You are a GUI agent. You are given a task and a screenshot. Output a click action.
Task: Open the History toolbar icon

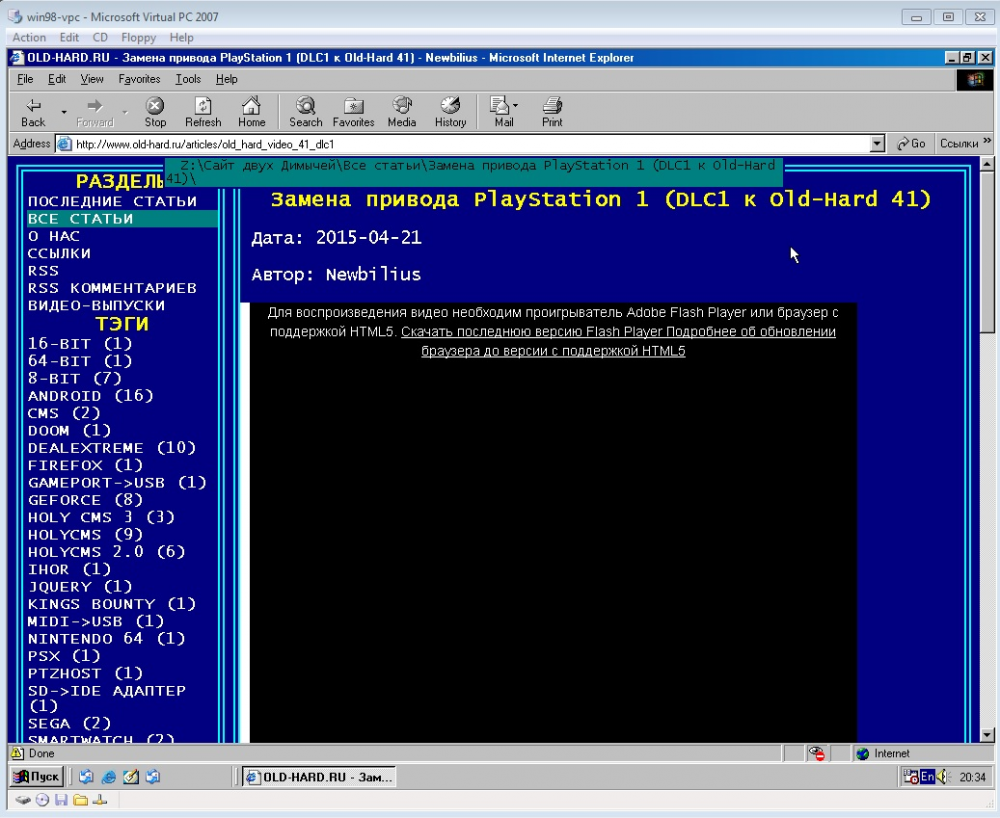click(x=450, y=112)
